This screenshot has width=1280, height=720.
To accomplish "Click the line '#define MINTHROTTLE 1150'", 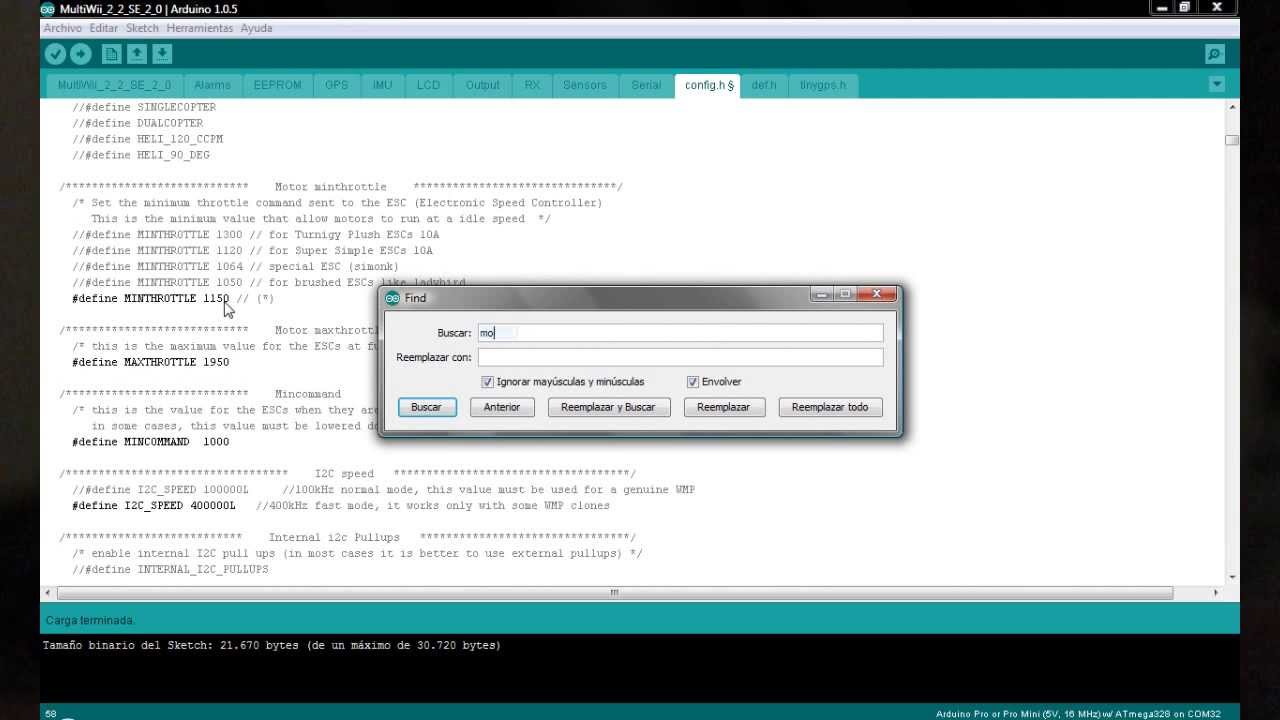I will tap(173, 299).
